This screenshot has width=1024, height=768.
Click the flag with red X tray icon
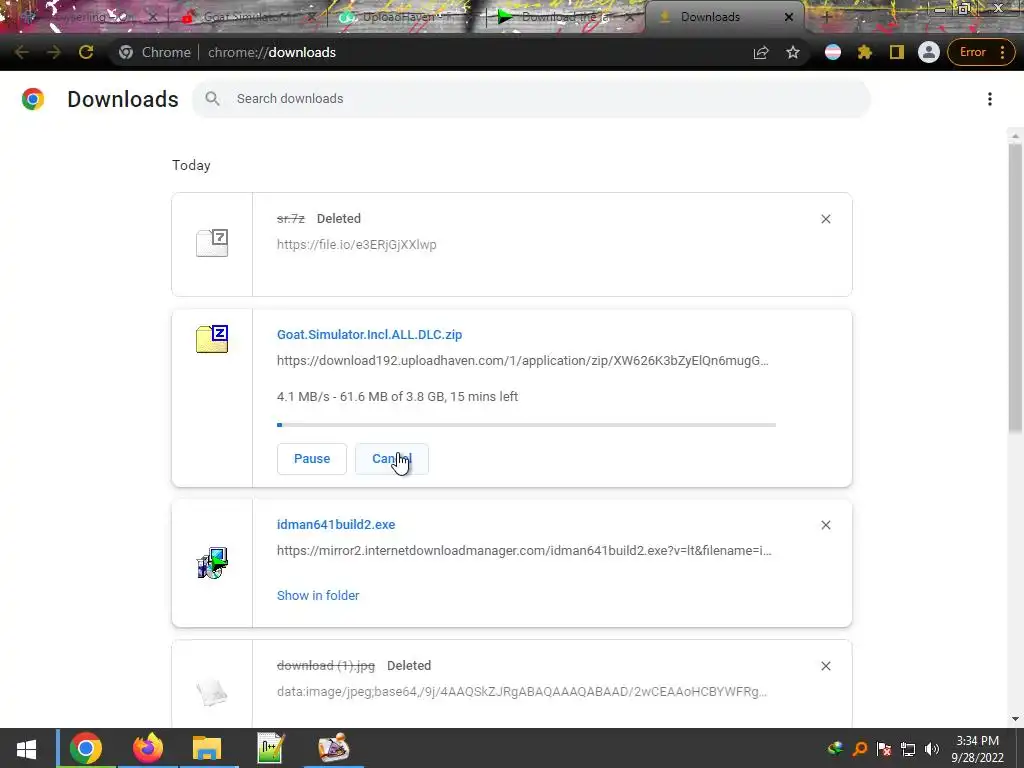pos(884,749)
